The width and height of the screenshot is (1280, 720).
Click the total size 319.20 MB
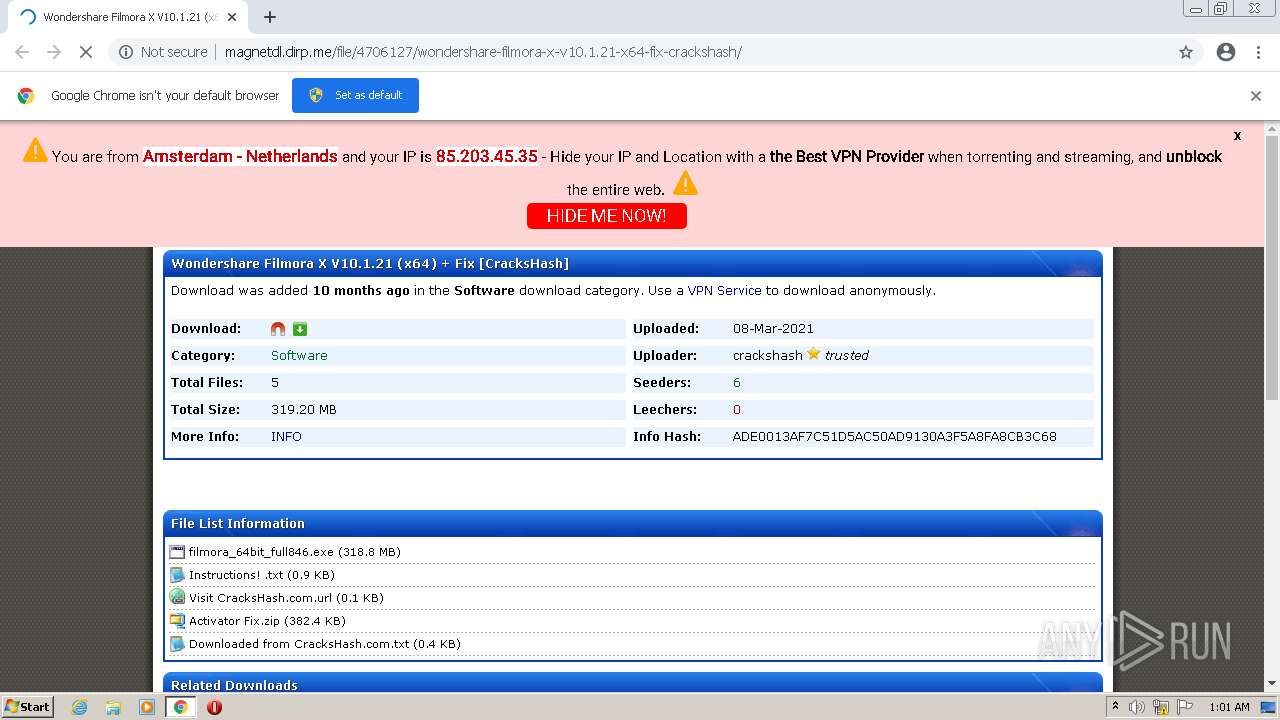click(304, 410)
